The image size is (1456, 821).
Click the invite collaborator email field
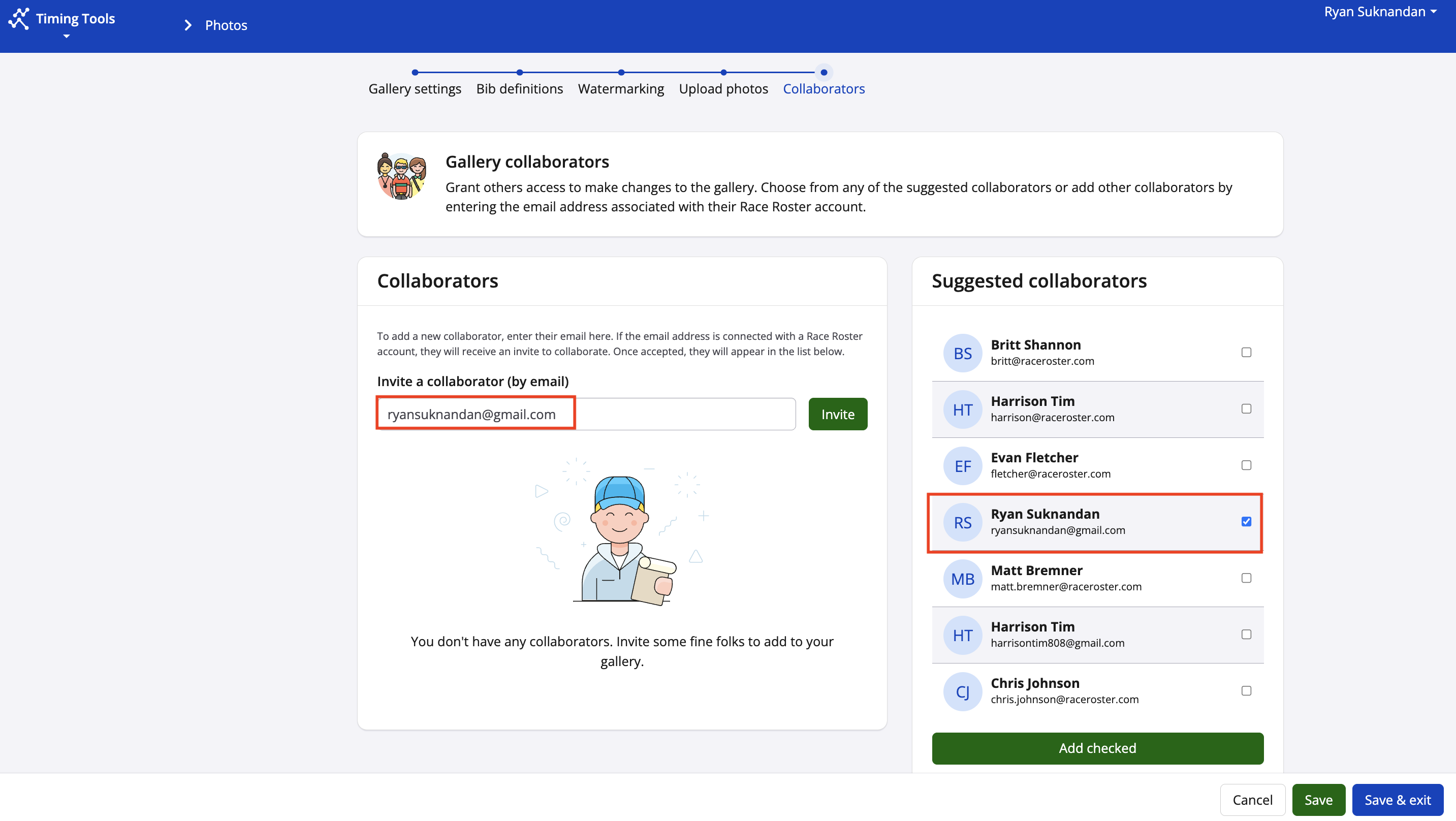point(586,414)
